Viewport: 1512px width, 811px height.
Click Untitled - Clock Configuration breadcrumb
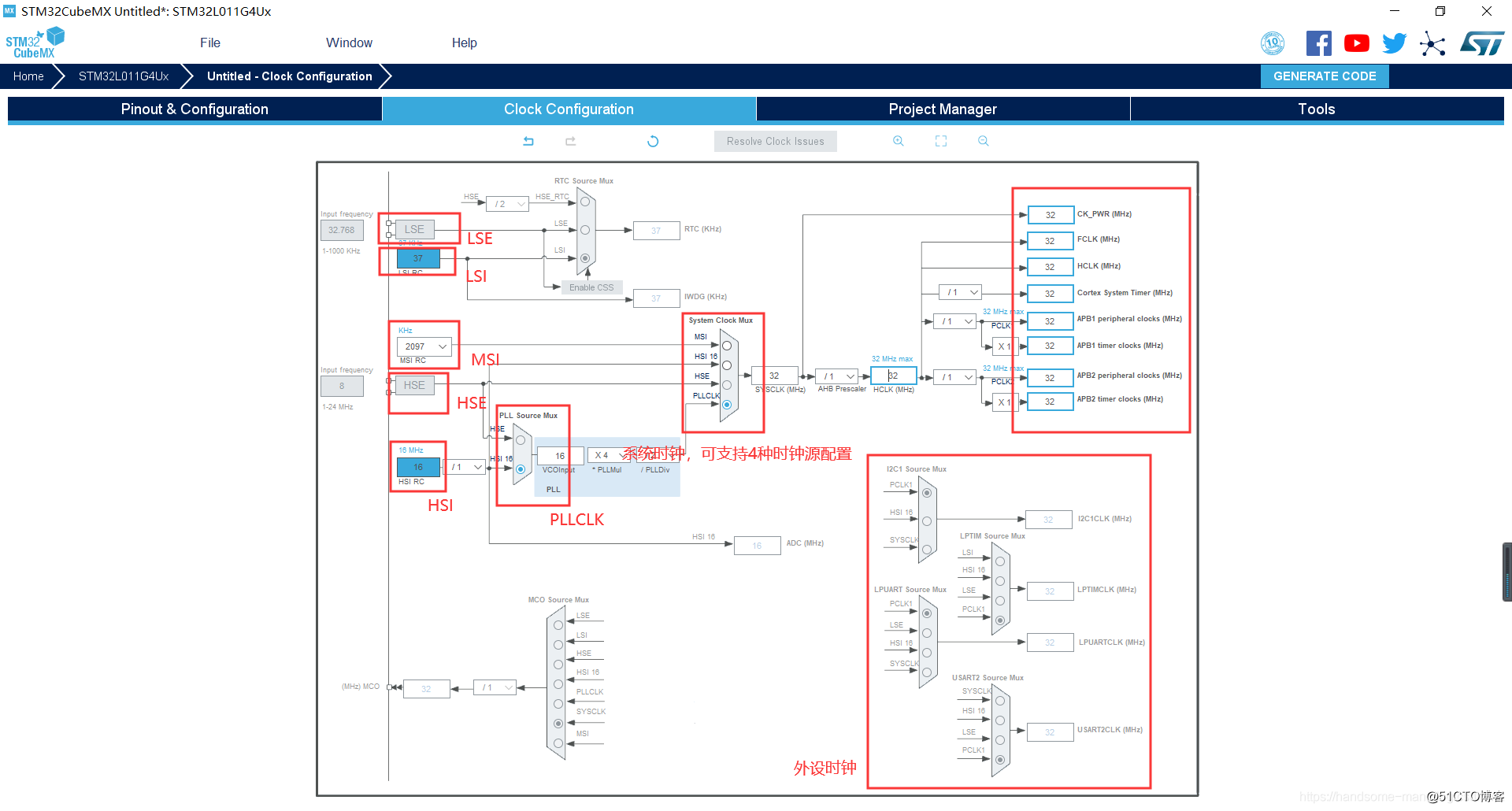point(289,76)
